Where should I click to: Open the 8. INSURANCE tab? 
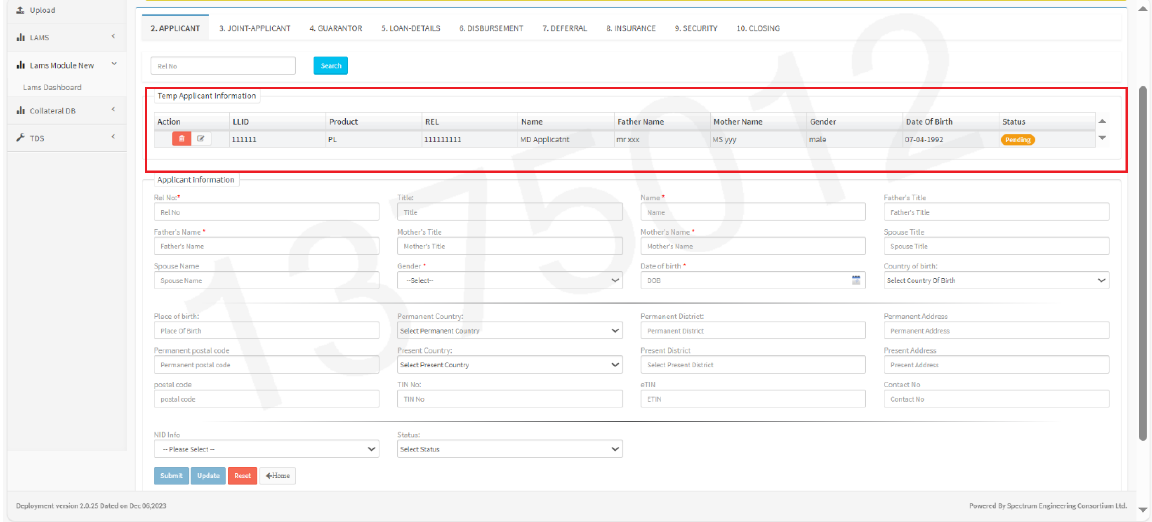pyautogui.click(x=631, y=28)
